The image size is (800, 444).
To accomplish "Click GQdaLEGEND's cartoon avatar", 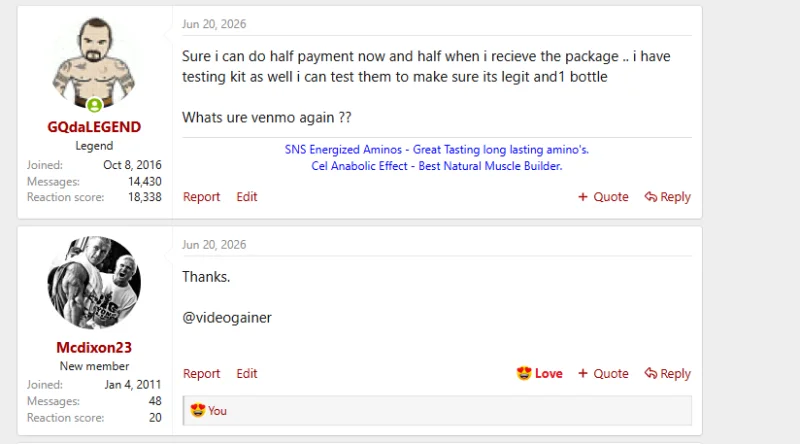I will (x=94, y=62).
